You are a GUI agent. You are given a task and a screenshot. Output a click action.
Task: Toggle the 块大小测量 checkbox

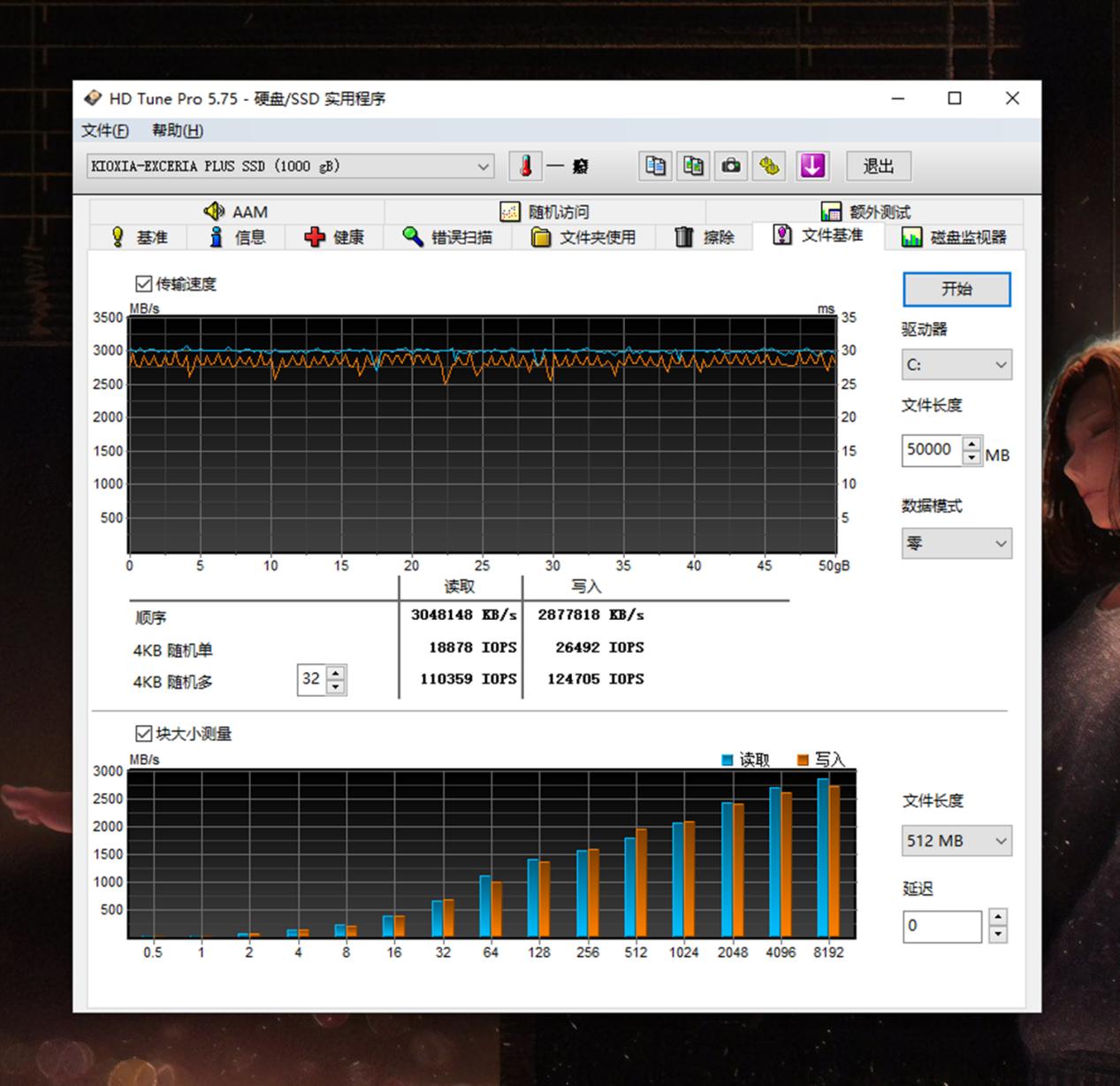click(144, 733)
